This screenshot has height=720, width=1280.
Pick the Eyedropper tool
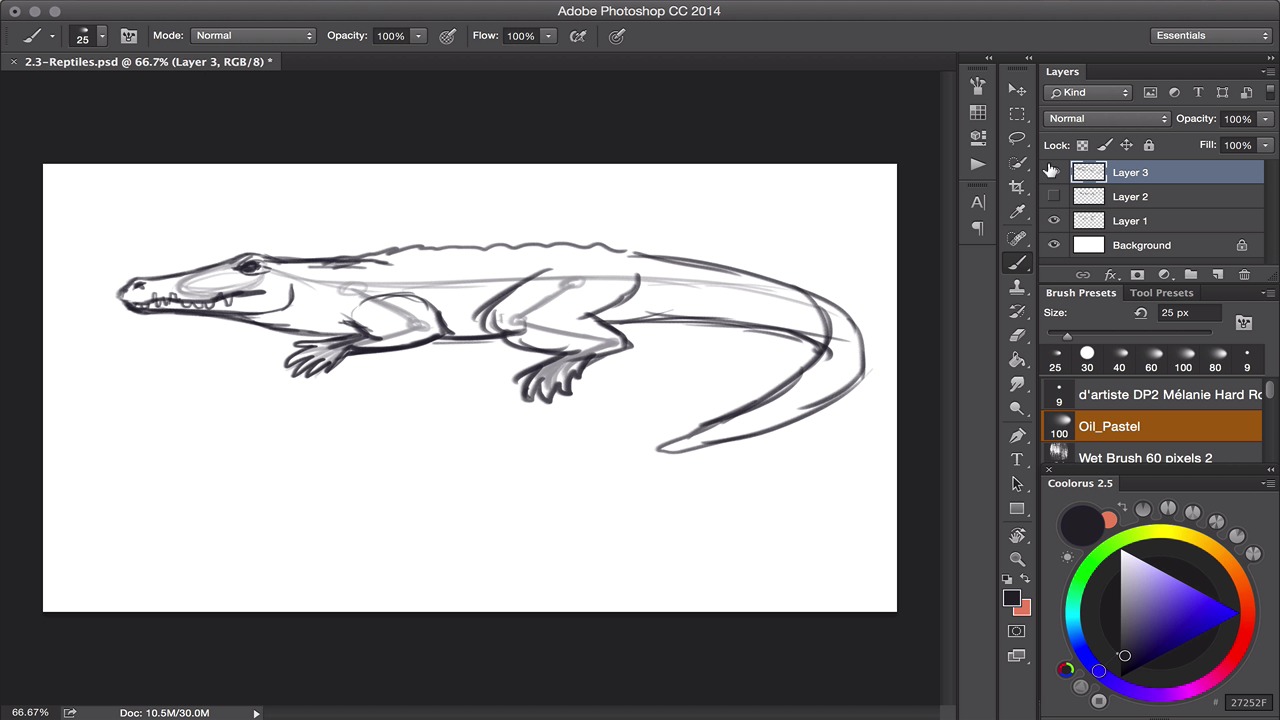pos(1017,212)
